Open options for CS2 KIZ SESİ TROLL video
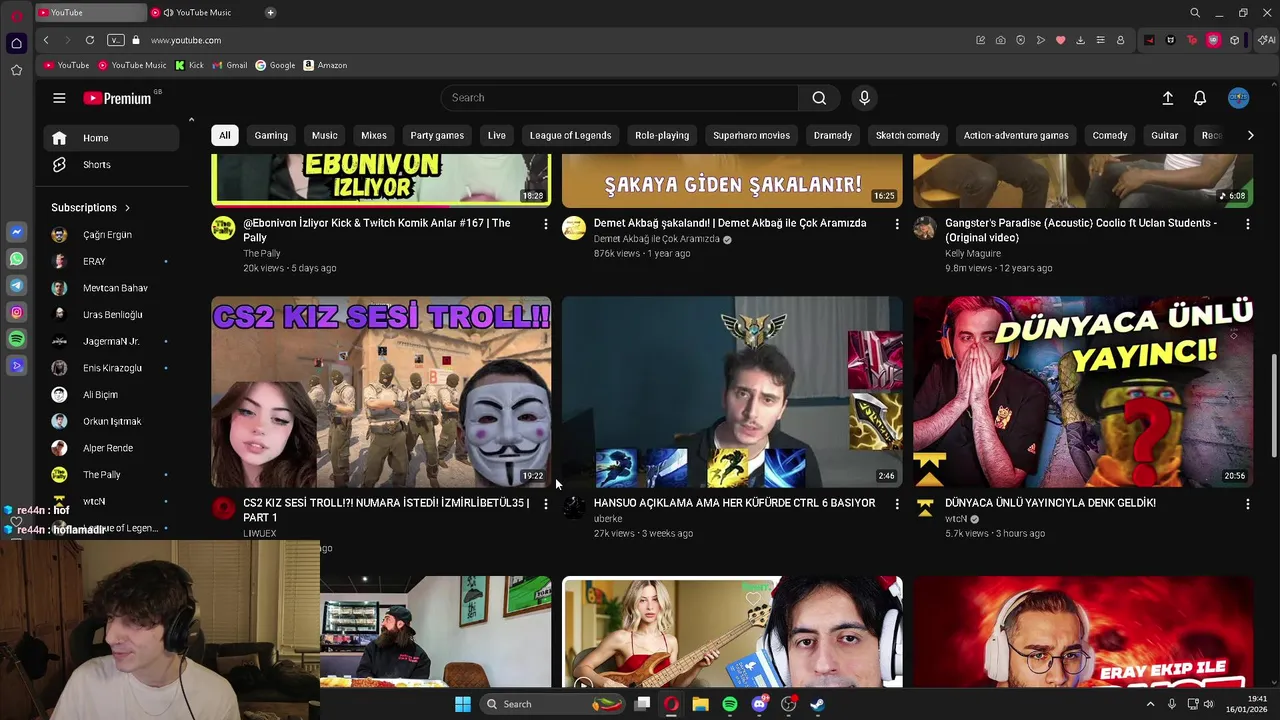Image resolution: width=1280 pixels, height=720 pixels. (x=545, y=504)
